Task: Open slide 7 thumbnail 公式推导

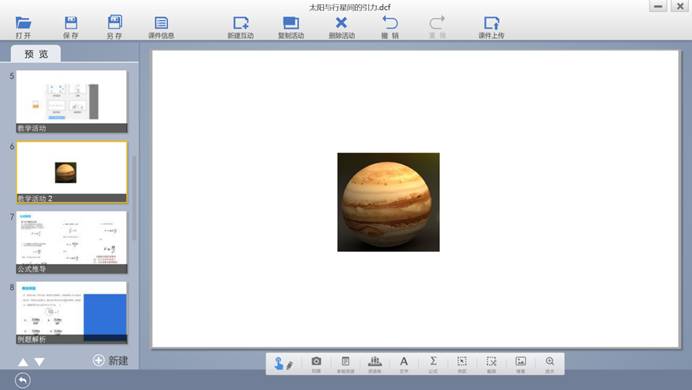Action: 71,242
